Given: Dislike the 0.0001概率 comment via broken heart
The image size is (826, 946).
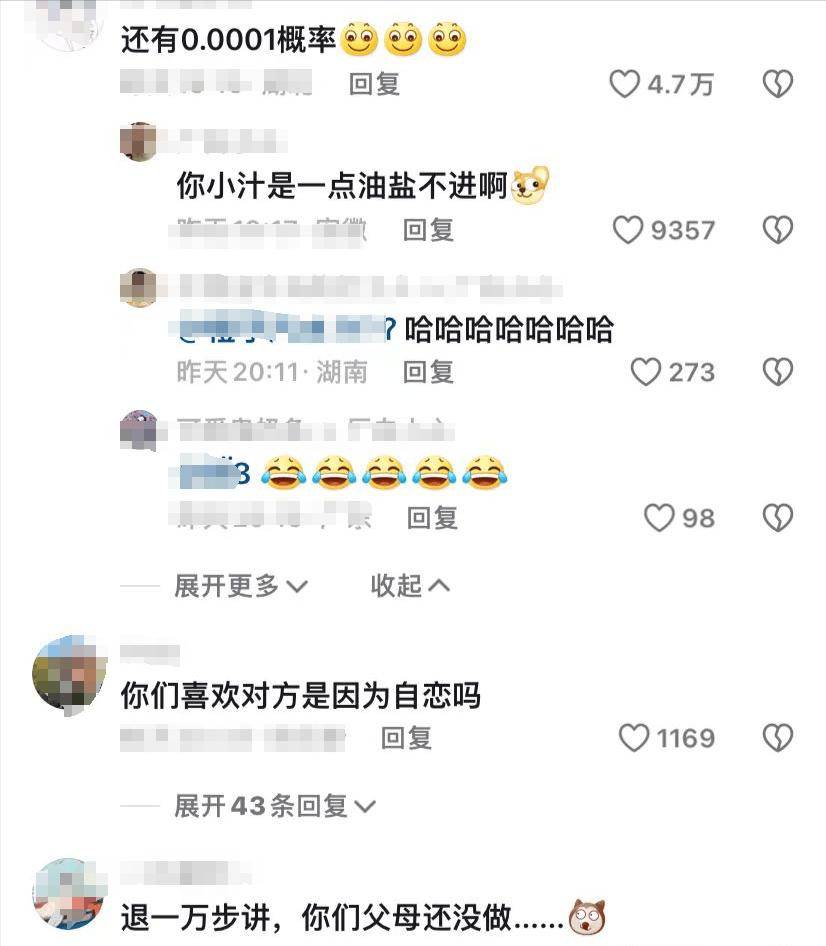Looking at the screenshot, I should (778, 84).
